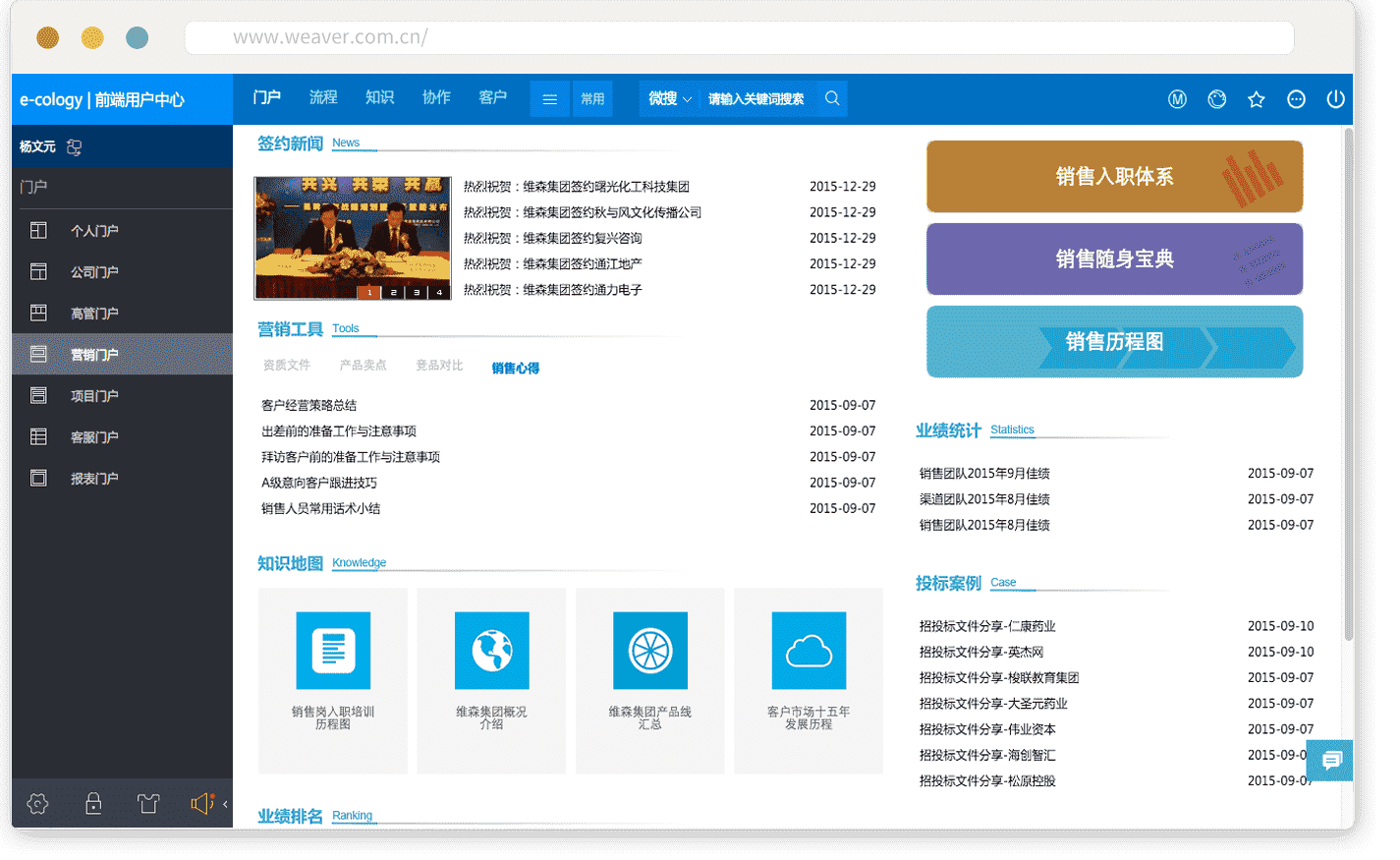Click the switch account icon beside 杨文元
This screenshot has height=860, width=1400.
(74, 147)
